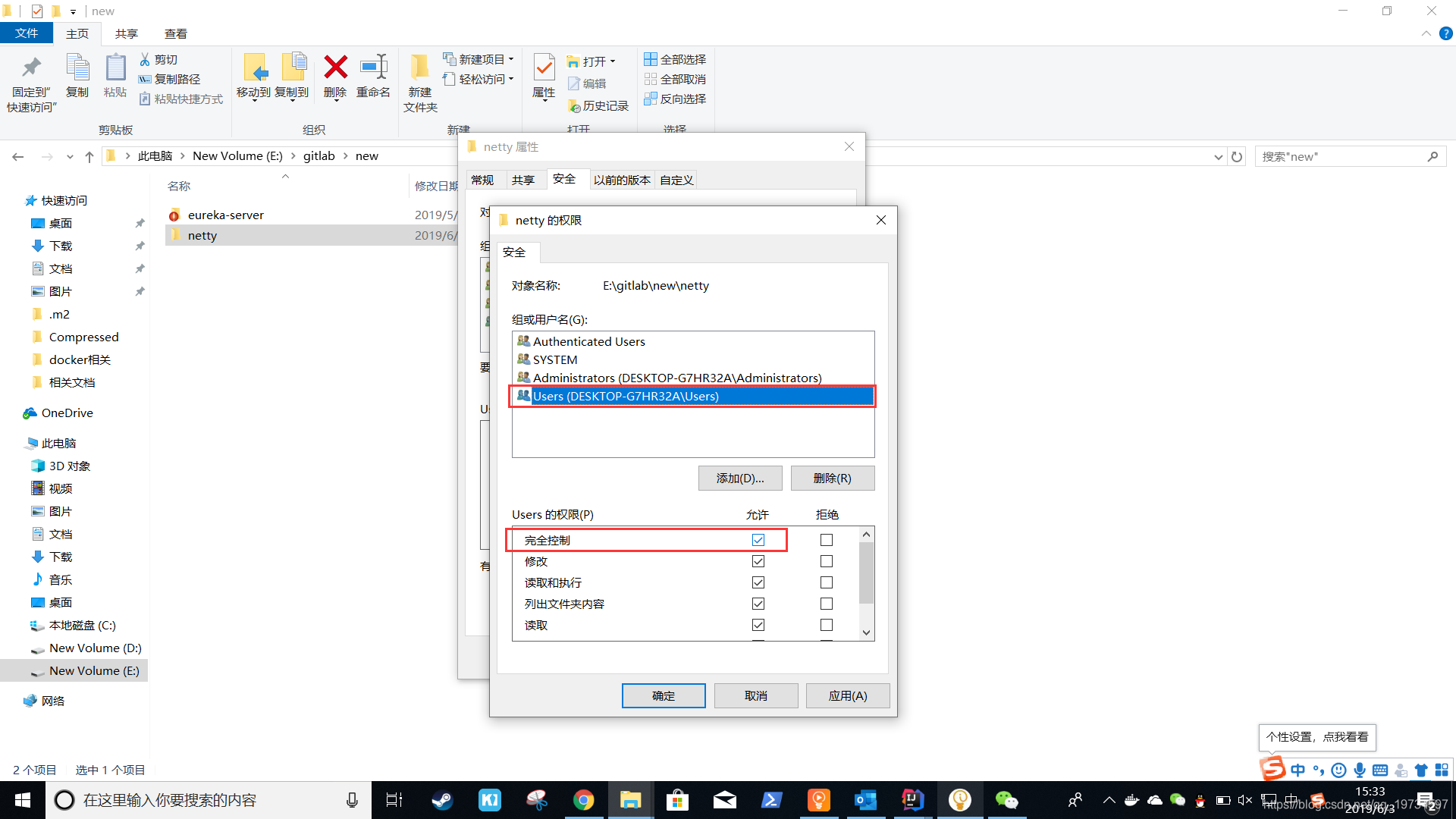The height and width of the screenshot is (819, 1456).
Task: Click the permissions list scrollbar thumb
Action: coord(866,573)
